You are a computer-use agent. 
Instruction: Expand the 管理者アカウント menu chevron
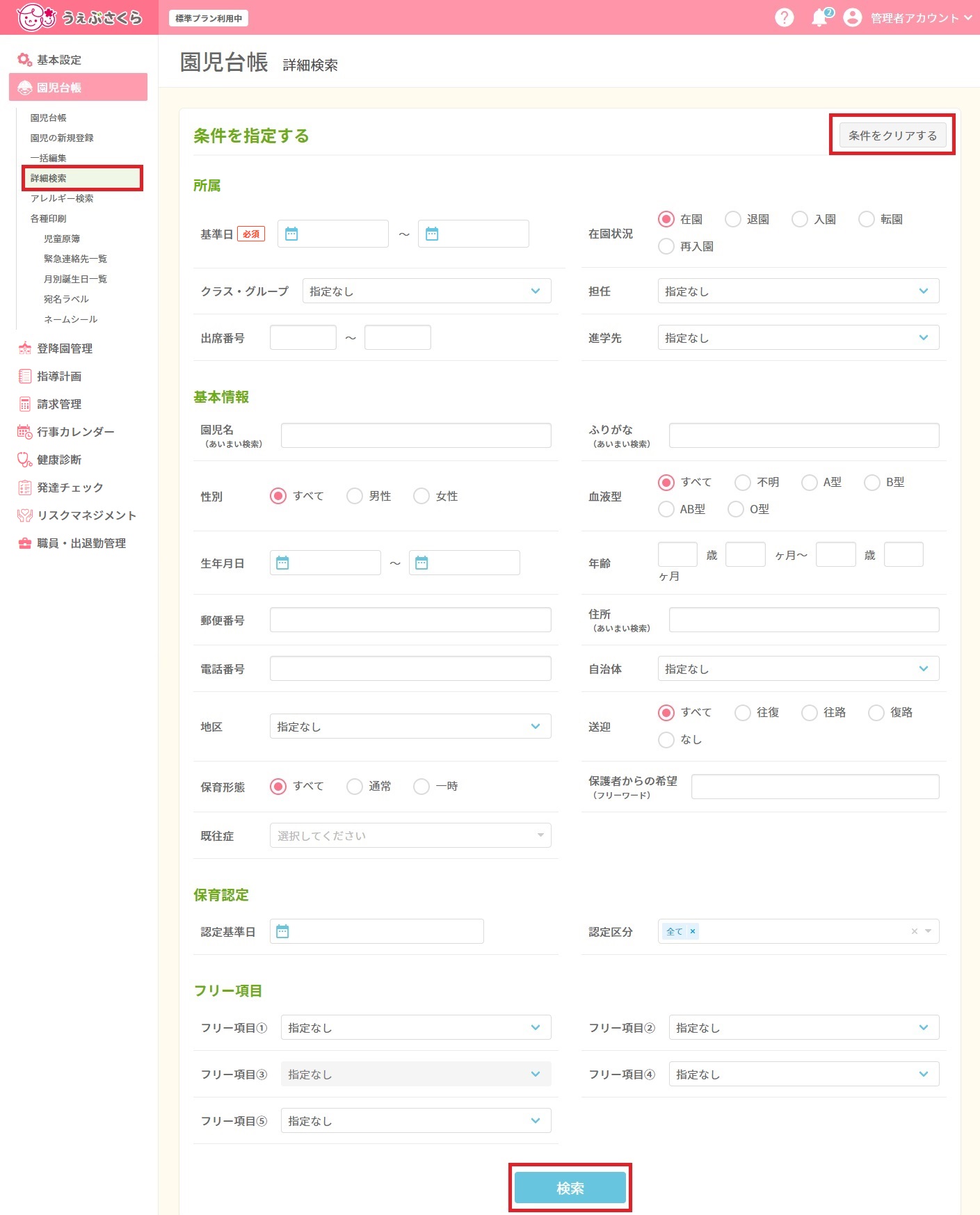pos(967,18)
